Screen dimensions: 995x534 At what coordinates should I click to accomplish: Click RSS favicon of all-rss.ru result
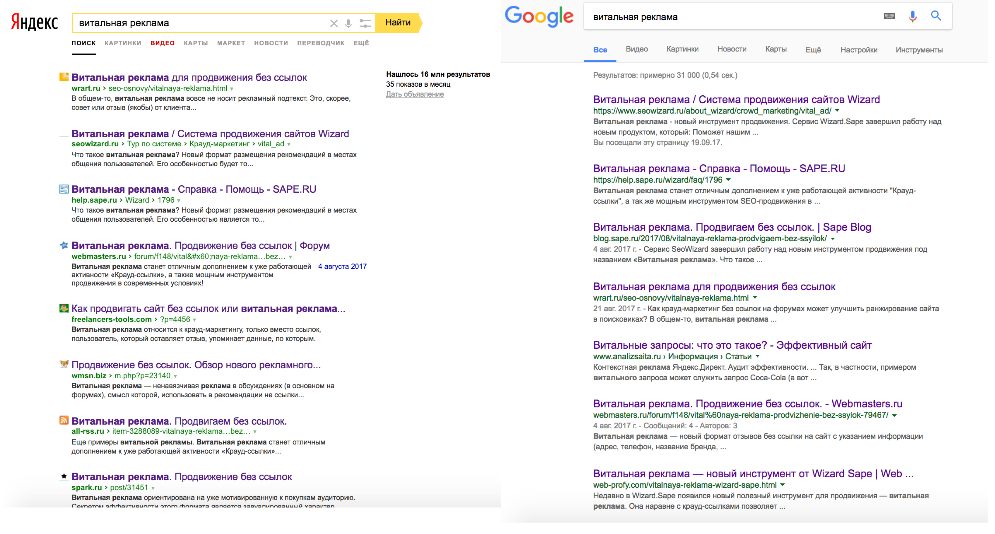(64, 420)
